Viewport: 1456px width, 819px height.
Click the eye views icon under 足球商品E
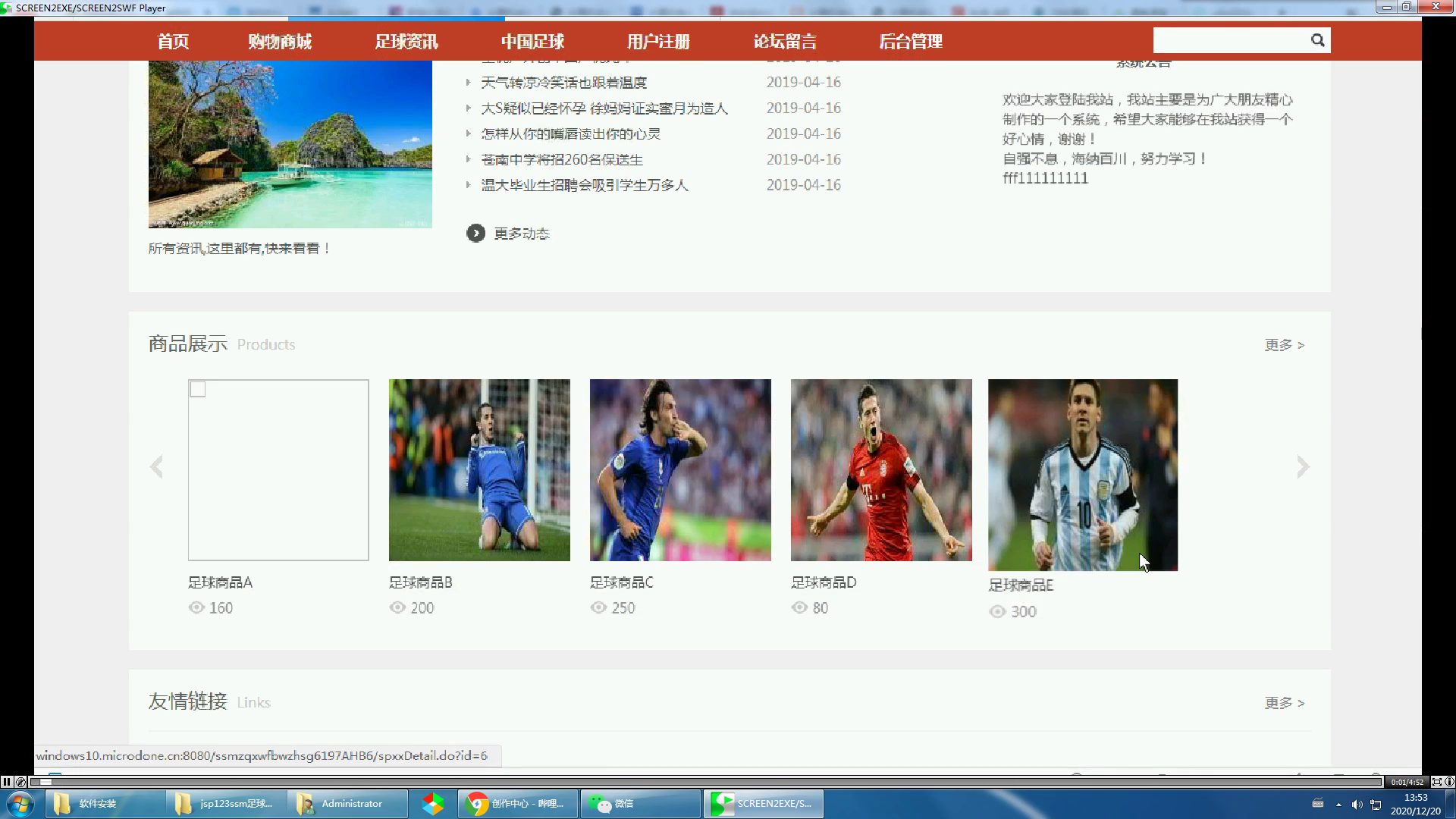pyautogui.click(x=997, y=611)
